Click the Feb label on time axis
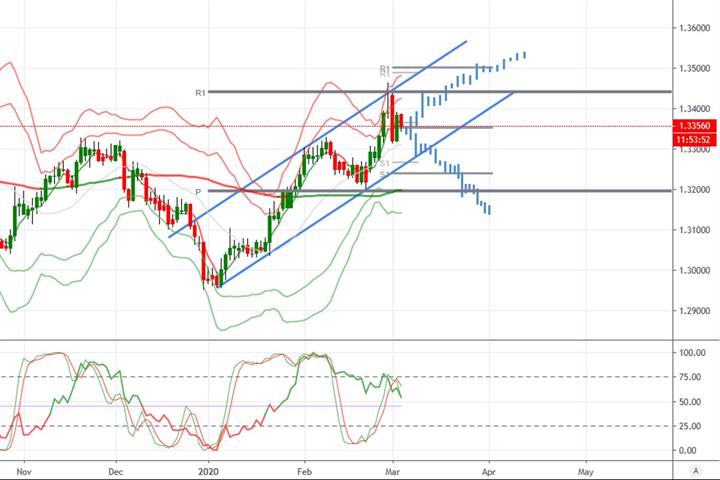 click(x=304, y=471)
